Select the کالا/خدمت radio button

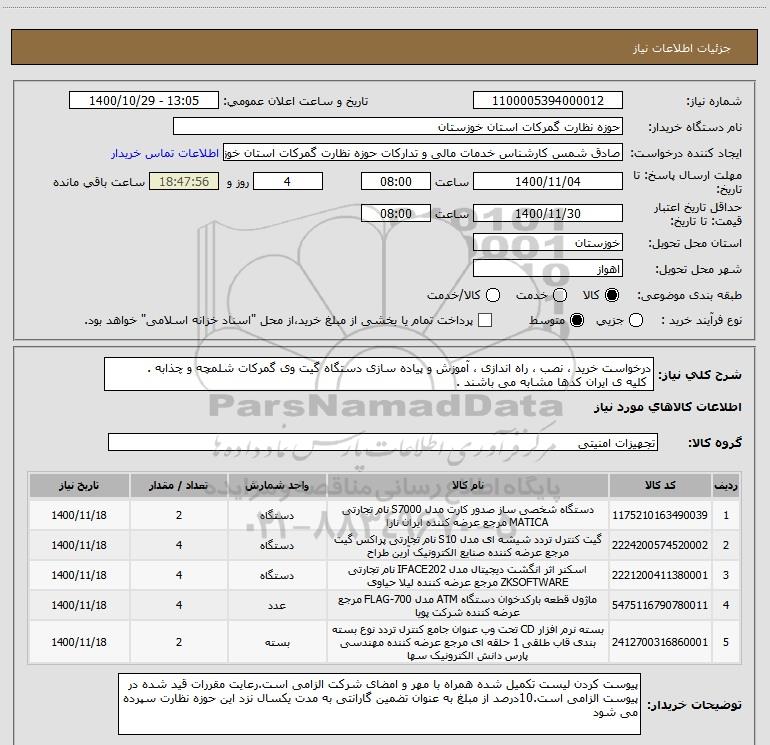[x=493, y=295]
